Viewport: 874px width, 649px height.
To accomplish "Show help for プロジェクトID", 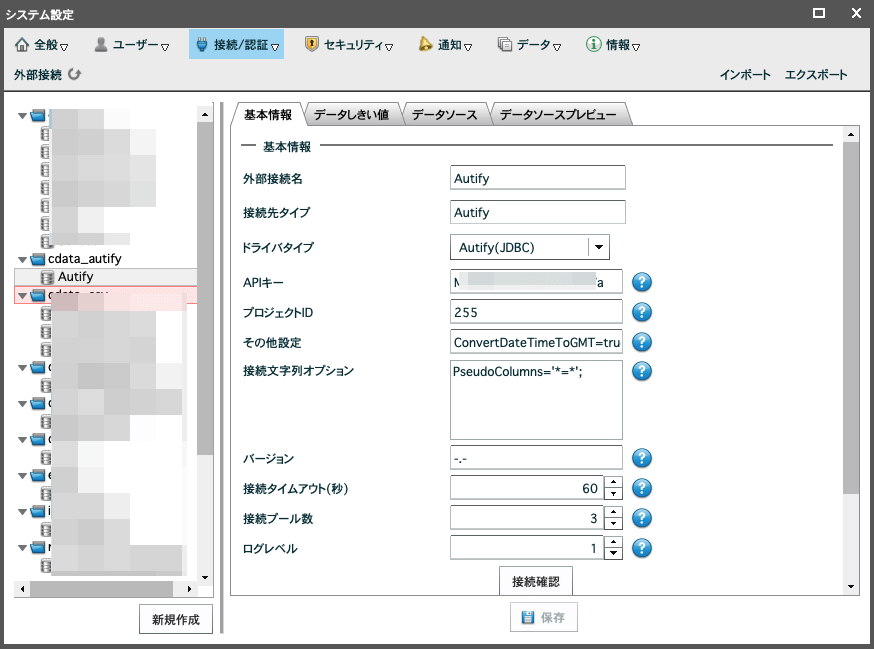I will coord(642,312).
